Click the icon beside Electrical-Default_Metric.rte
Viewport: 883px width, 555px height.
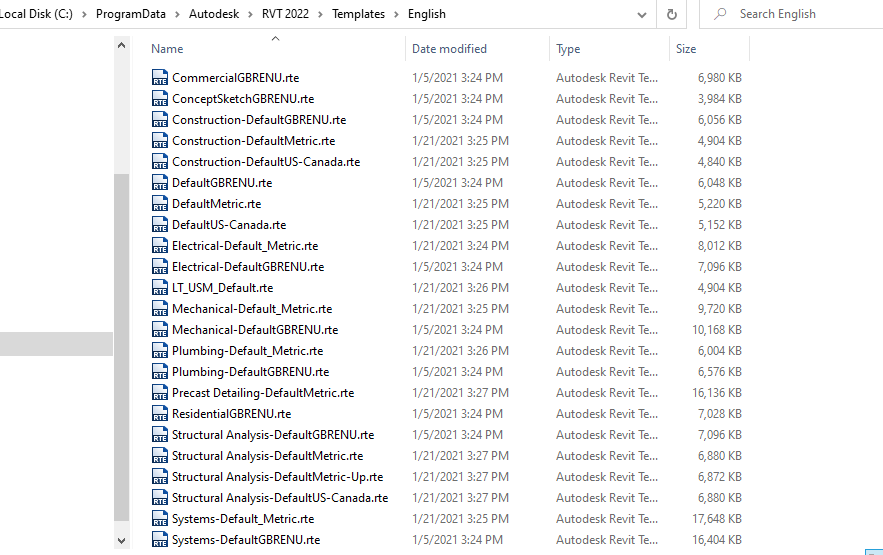coord(160,246)
